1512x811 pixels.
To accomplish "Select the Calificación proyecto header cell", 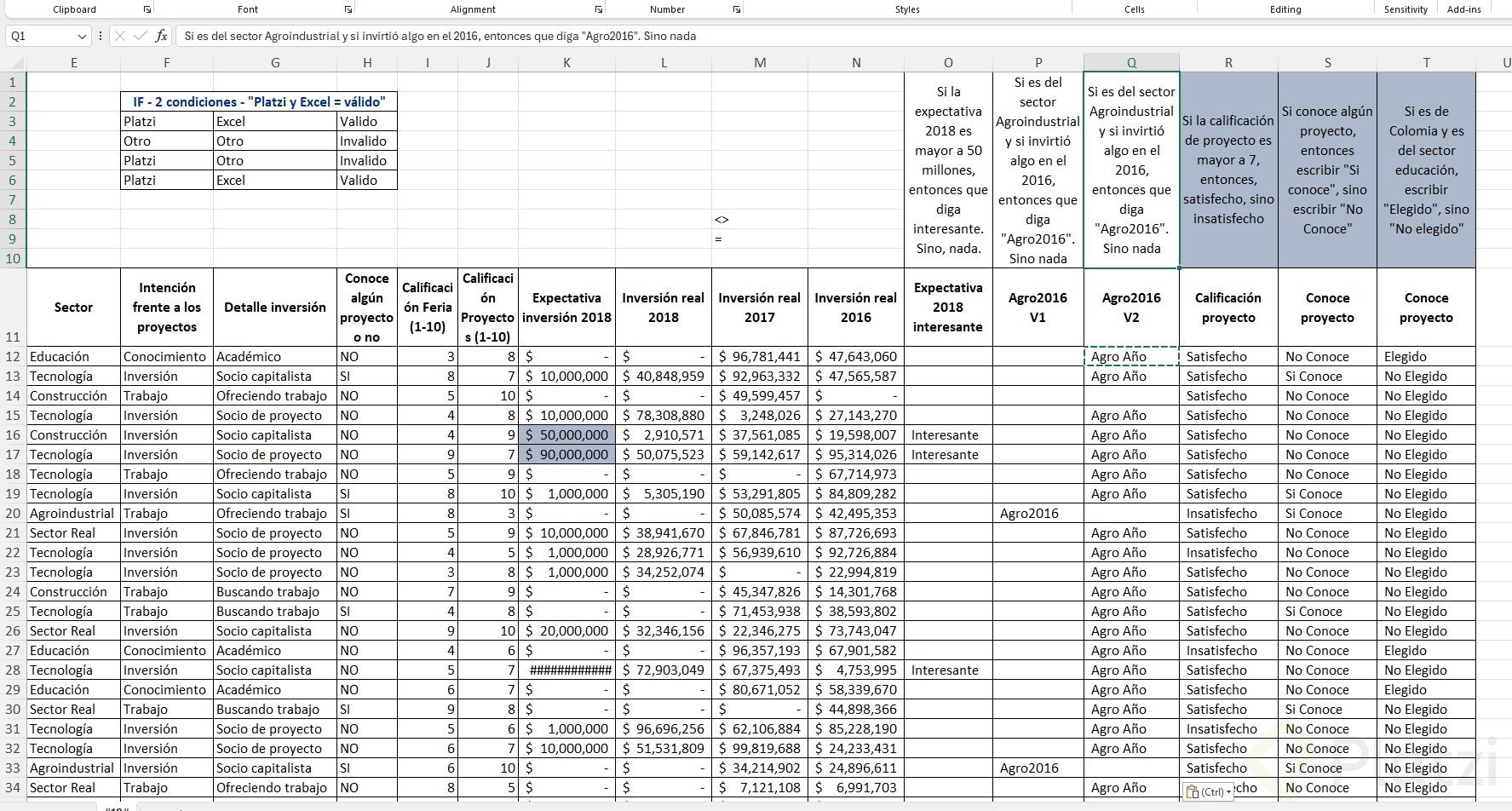I will pyautogui.click(x=1228, y=308).
